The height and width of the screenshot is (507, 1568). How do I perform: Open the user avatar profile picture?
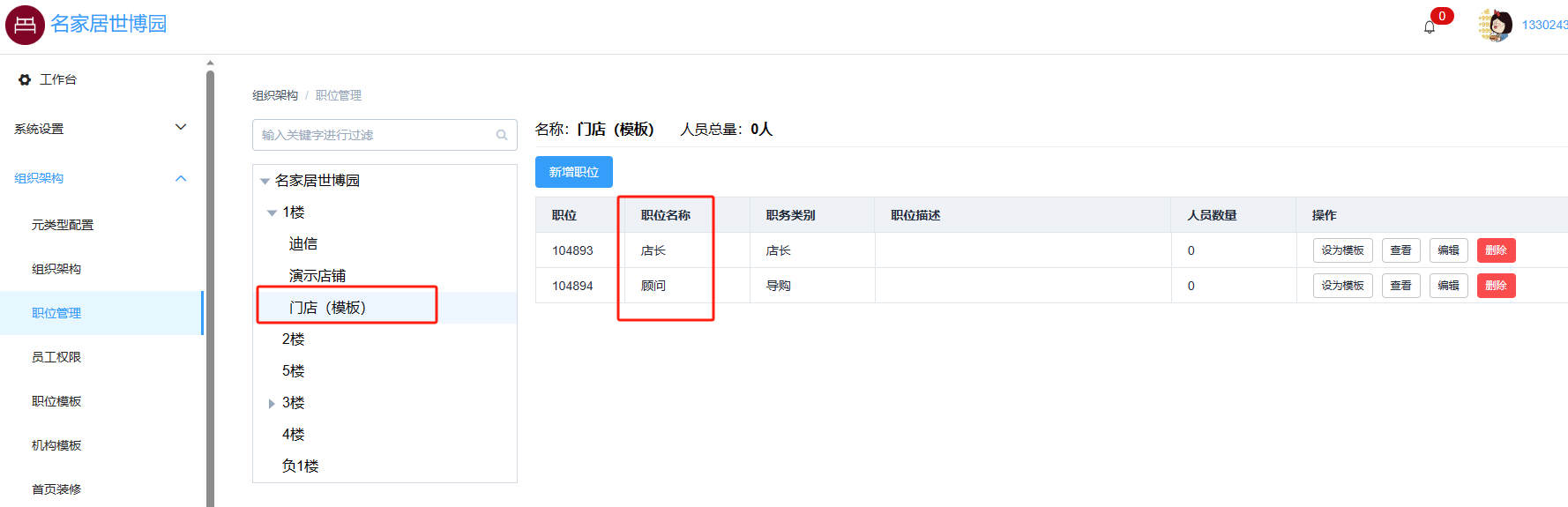tap(1495, 25)
